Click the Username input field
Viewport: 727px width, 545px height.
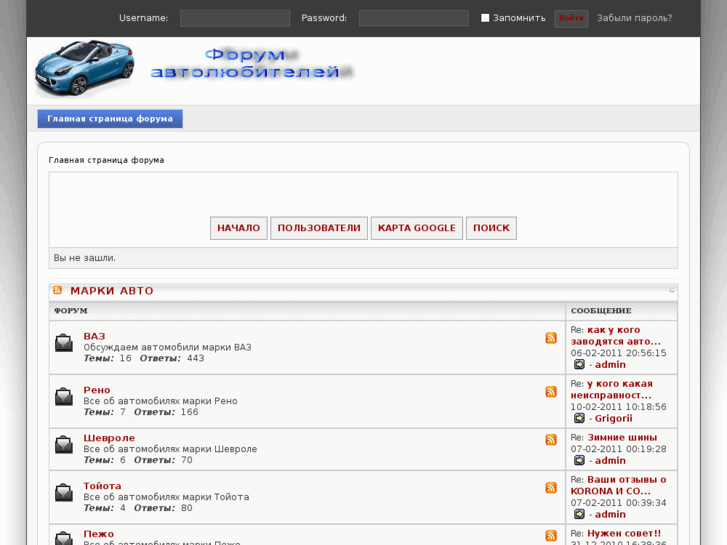235,18
